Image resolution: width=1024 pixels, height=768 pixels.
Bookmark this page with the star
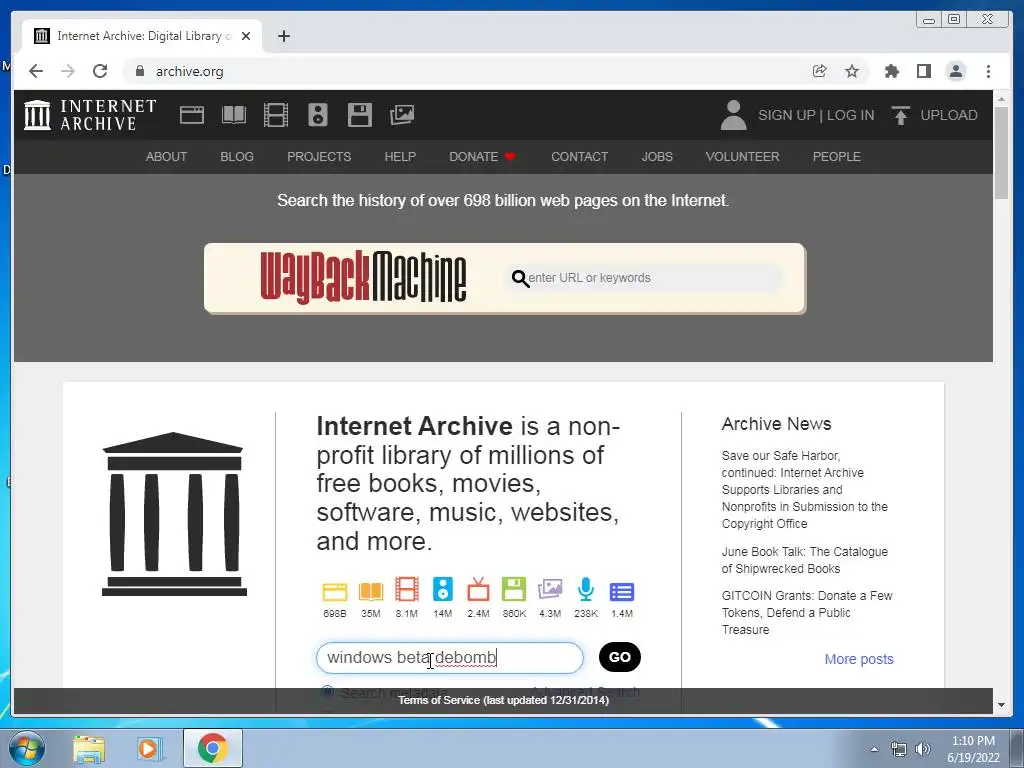coord(852,71)
